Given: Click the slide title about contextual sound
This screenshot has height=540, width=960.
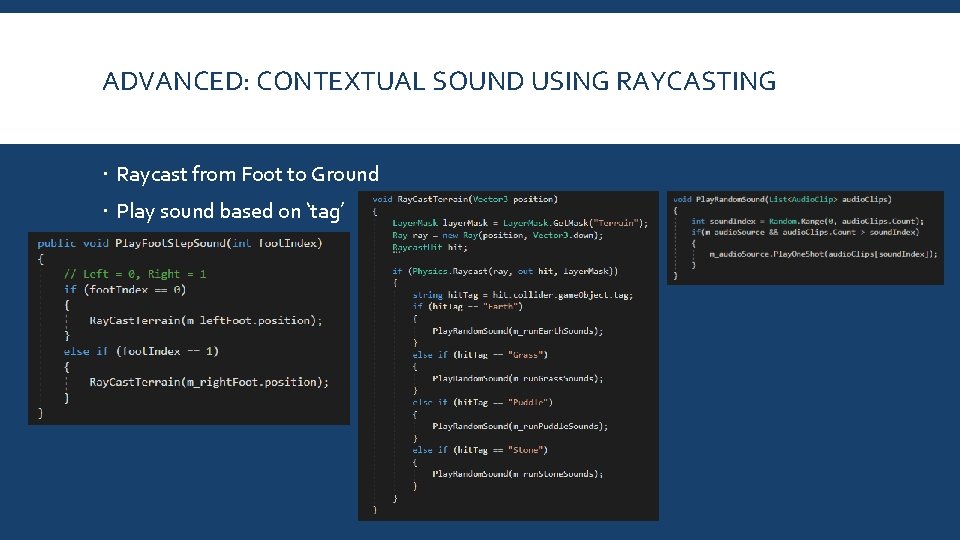Looking at the screenshot, I should (439, 81).
